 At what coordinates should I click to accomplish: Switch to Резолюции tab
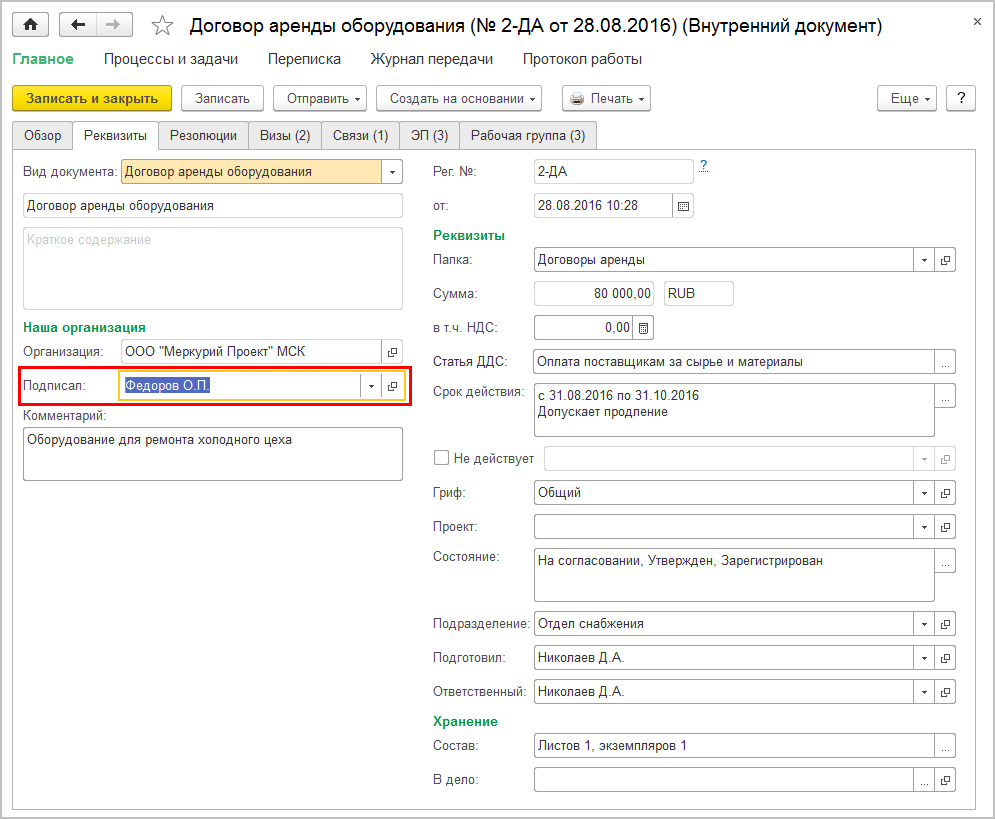(204, 136)
